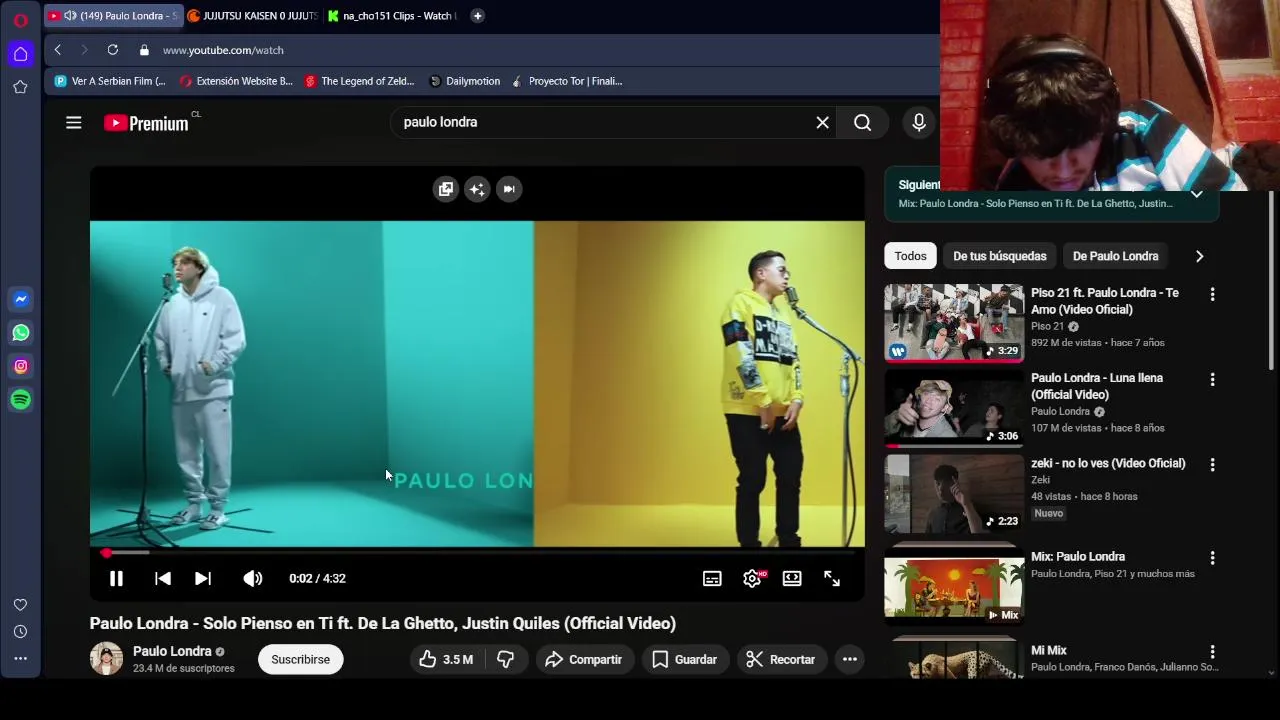Select the Todos filter chip

pyautogui.click(x=910, y=256)
